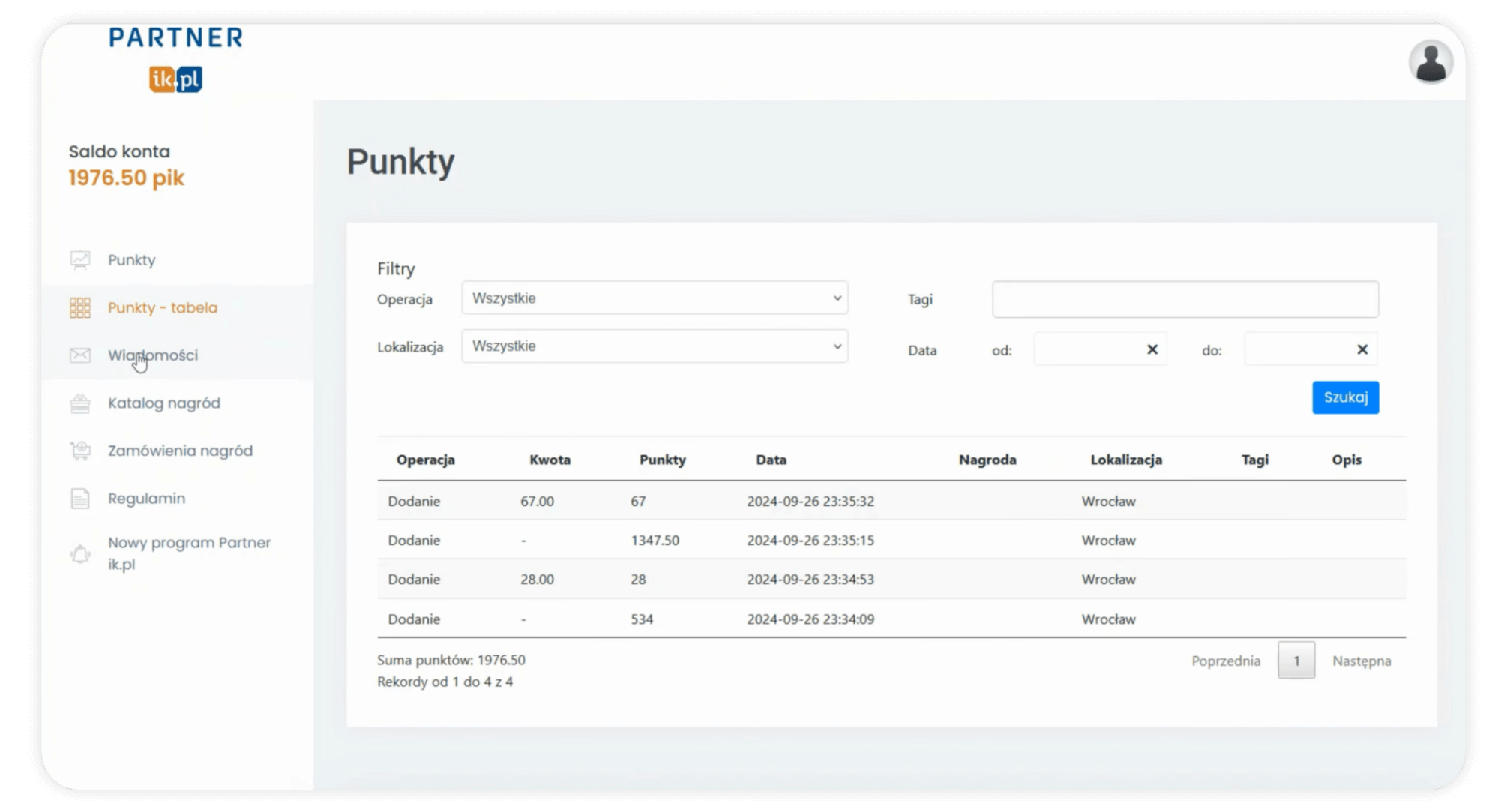1507x812 pixels.
Task: Go to Regulamin in sidebar
Action: pos(146,499)
